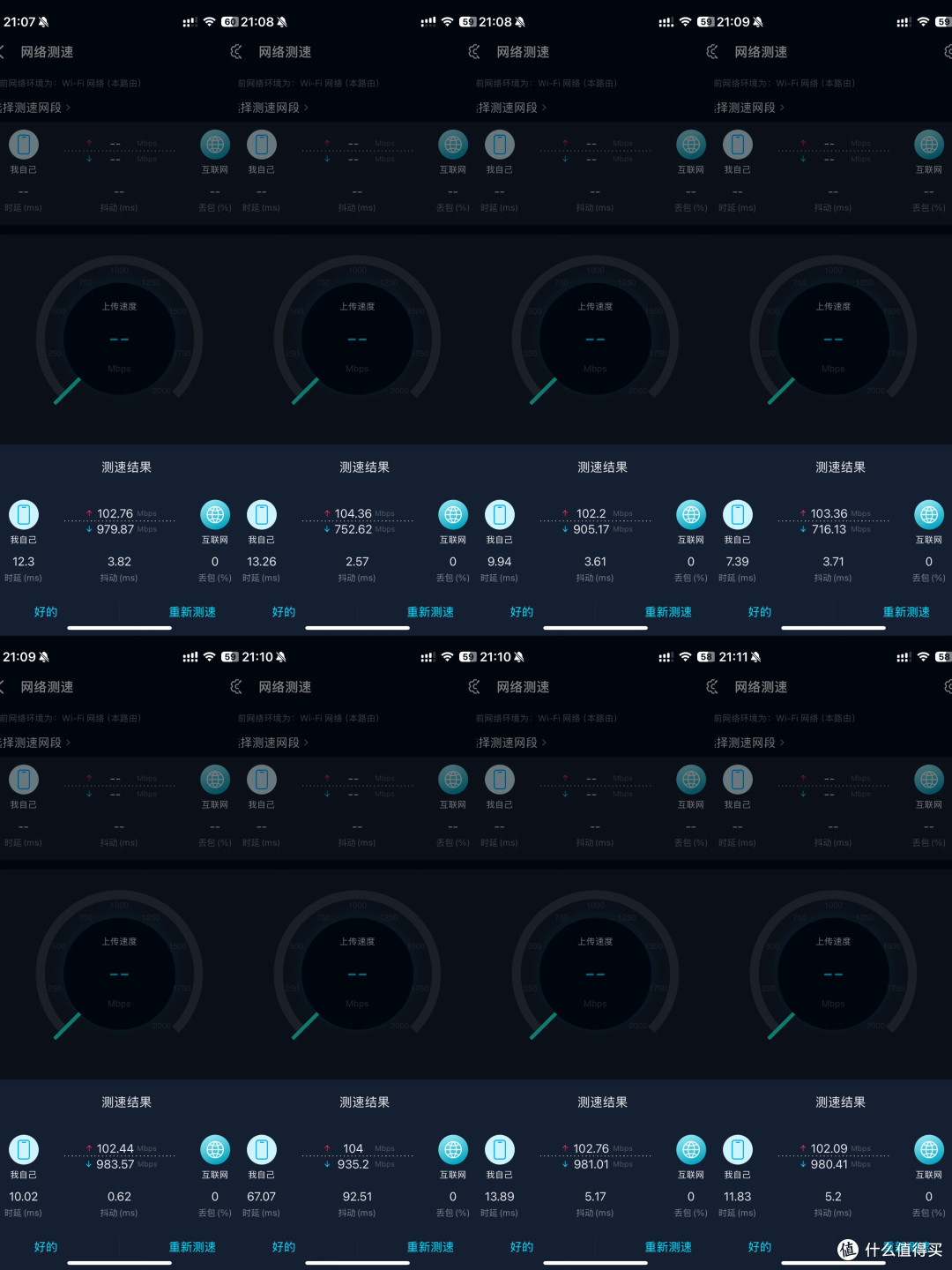Select the 92.51 ms jitter value

click(x=357, y=1197)
